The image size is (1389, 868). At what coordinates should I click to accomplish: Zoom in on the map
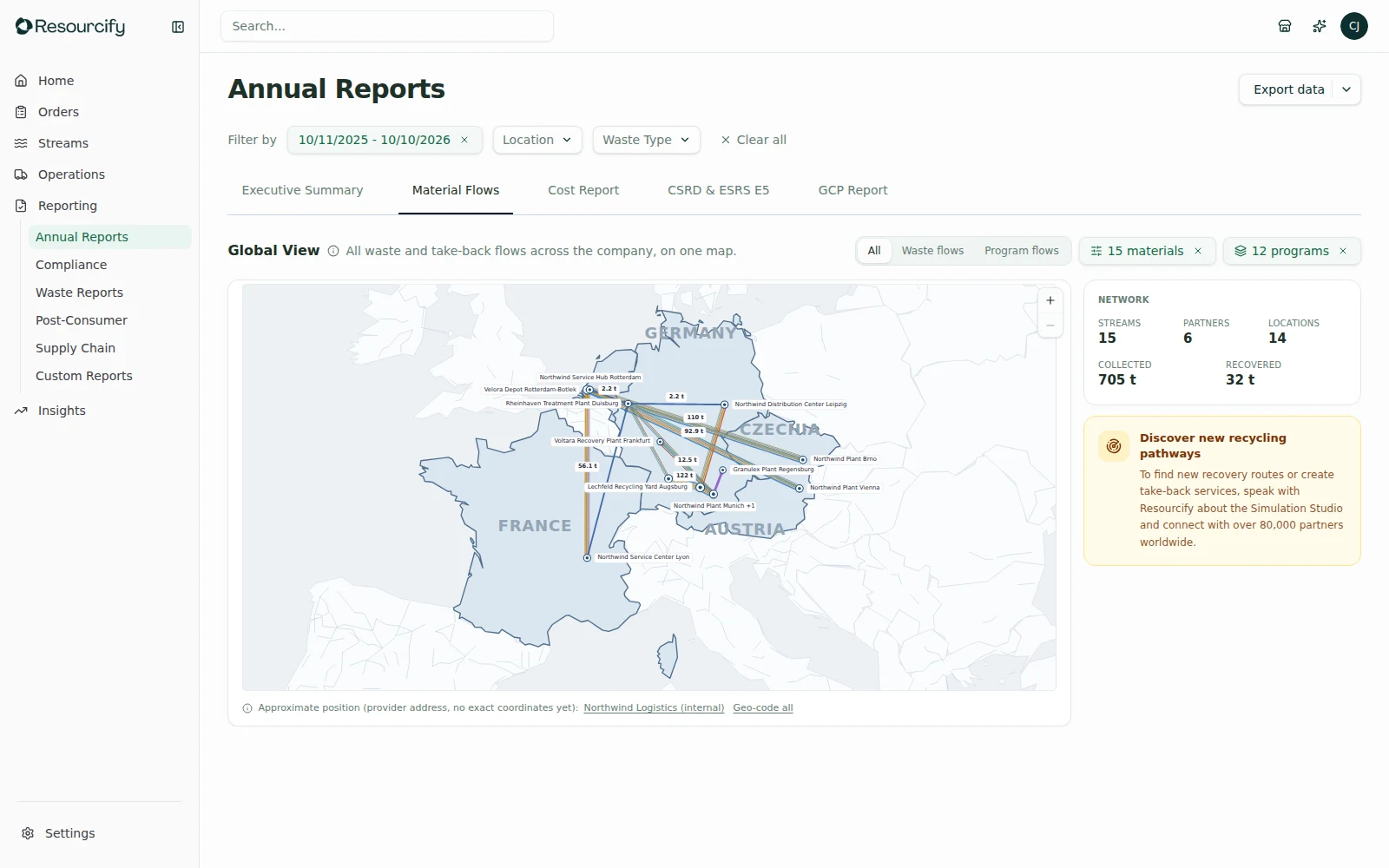(1050, 300)
